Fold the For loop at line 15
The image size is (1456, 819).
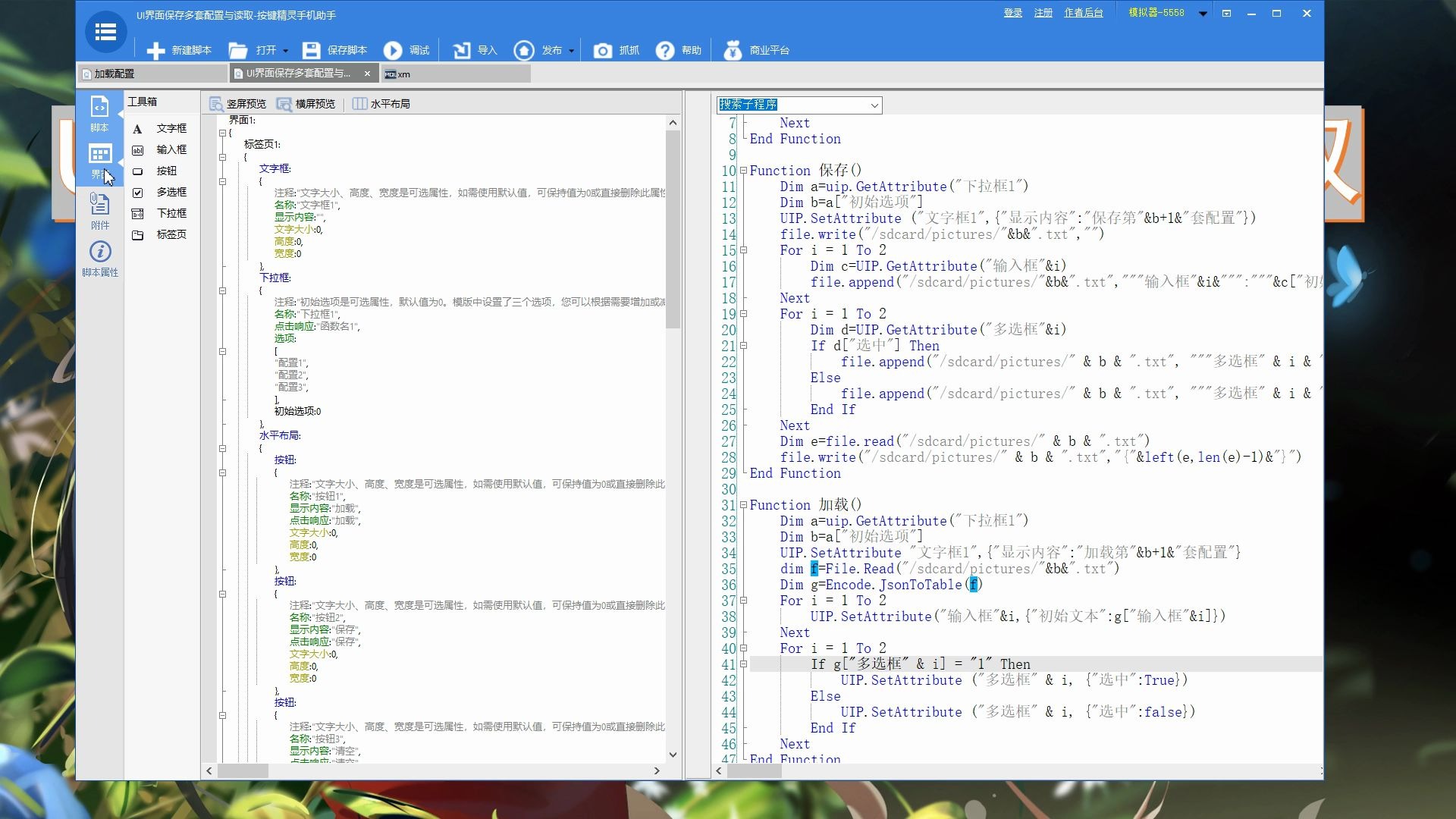point(743,250)
